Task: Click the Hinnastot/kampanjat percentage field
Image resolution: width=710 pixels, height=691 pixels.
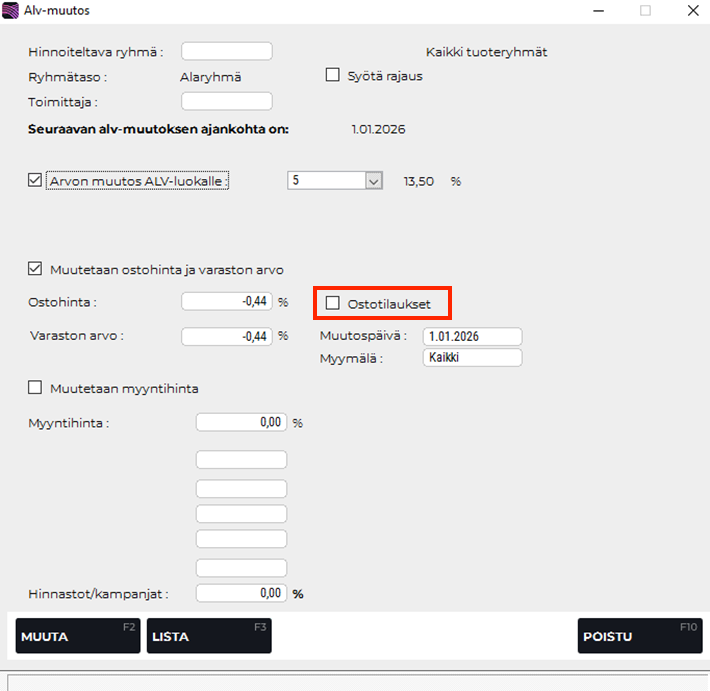Action: pyautogui.click(x=241, y=593)
